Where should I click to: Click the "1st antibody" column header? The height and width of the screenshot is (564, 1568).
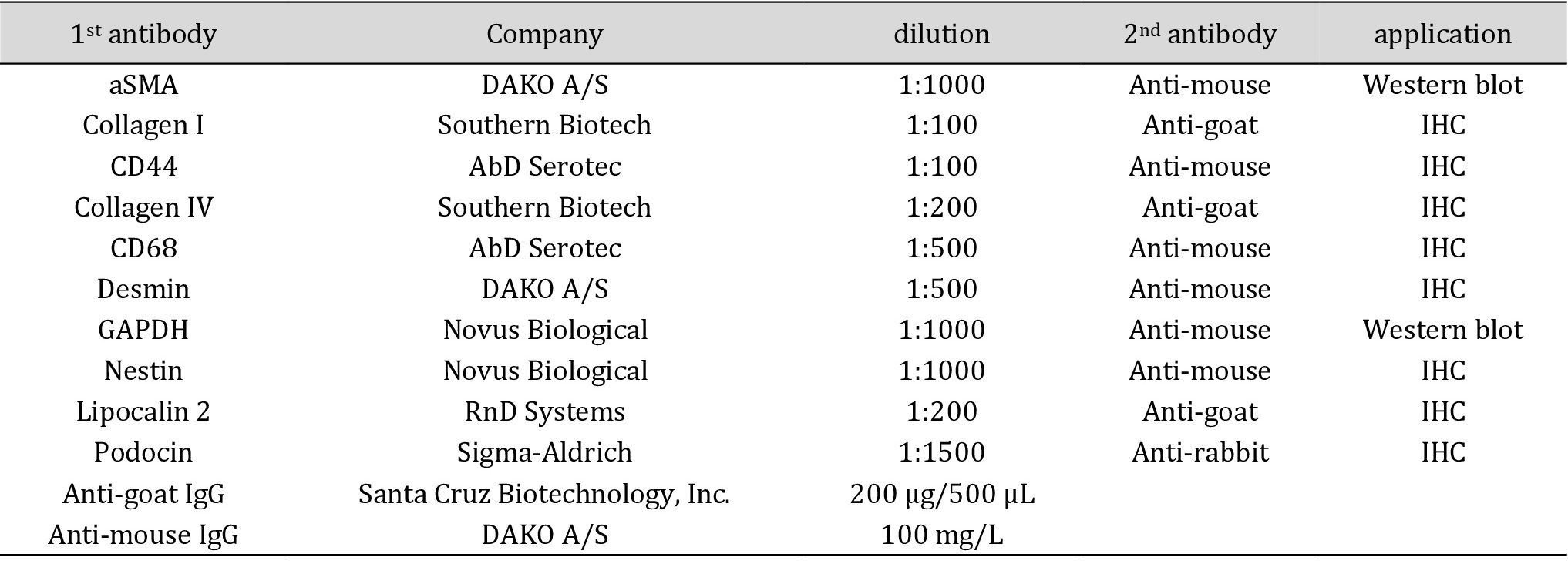[x=143, y=35]
